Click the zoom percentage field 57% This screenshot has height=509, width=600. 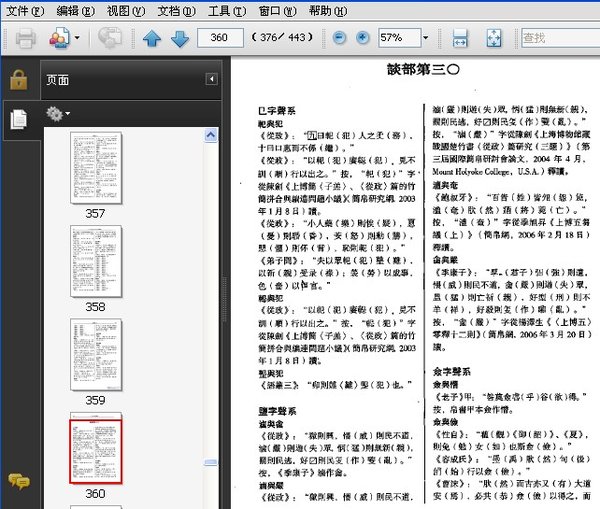point(399,38)
